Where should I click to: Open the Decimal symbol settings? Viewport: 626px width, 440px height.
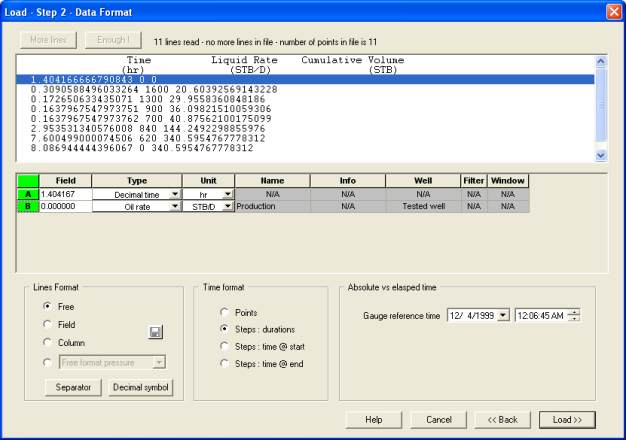(141, 387)
